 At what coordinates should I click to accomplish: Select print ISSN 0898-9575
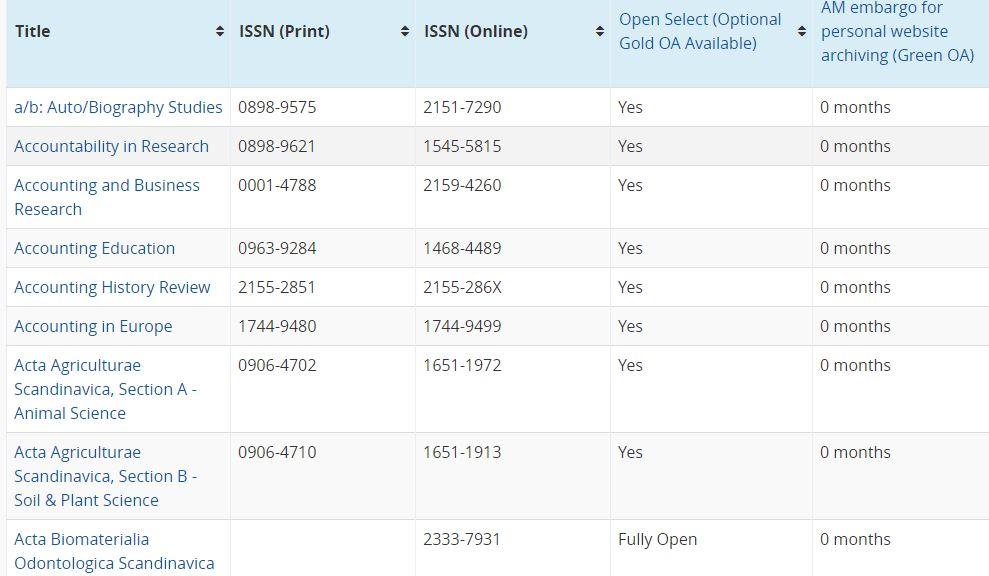pos(277,107)
